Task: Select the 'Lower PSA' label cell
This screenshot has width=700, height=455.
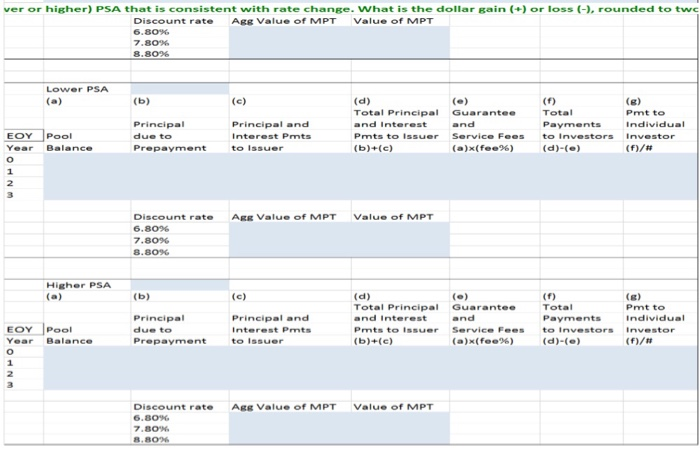Action: (77, 89)
